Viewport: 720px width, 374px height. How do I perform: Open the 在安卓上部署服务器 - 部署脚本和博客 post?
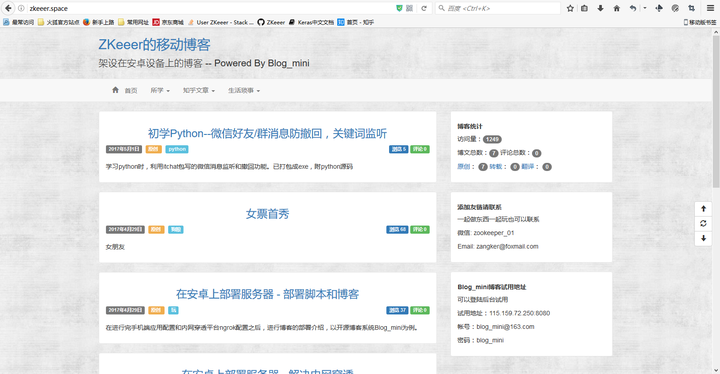coord(267,294)
